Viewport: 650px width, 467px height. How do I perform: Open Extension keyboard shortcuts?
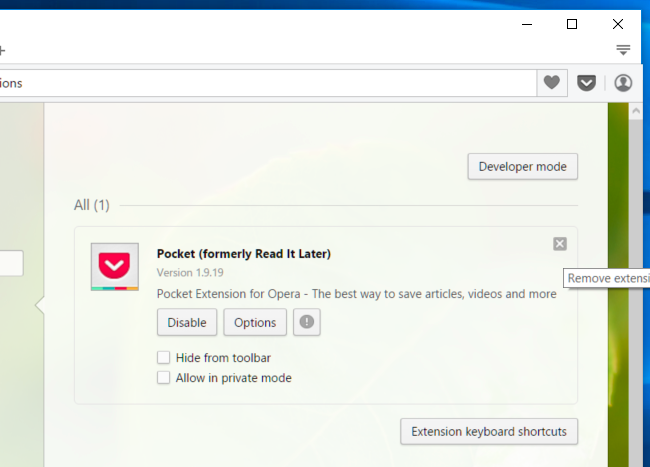pos(489,431)
